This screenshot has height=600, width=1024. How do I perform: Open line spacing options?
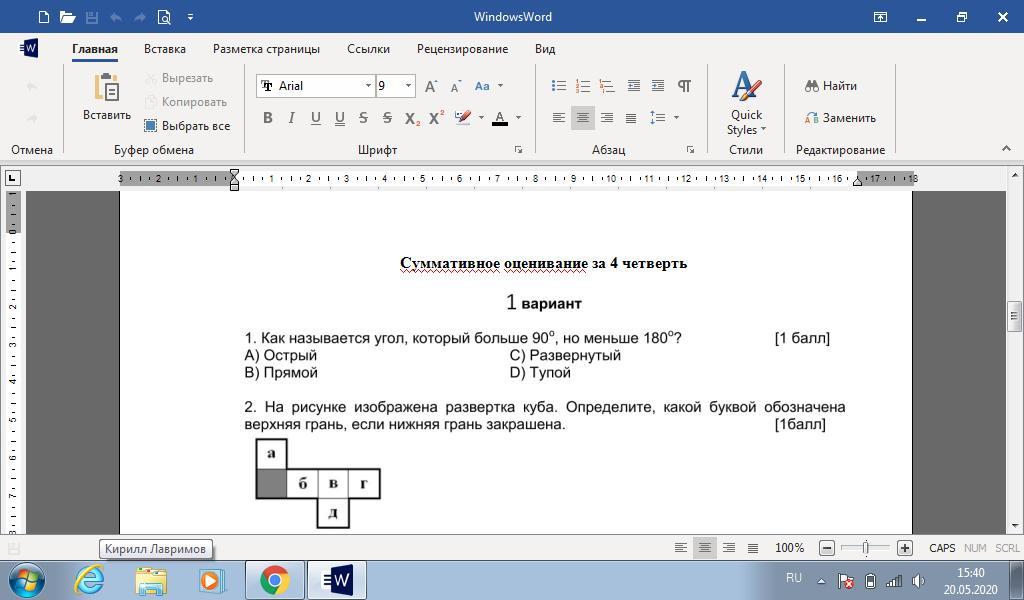point(664,118)
